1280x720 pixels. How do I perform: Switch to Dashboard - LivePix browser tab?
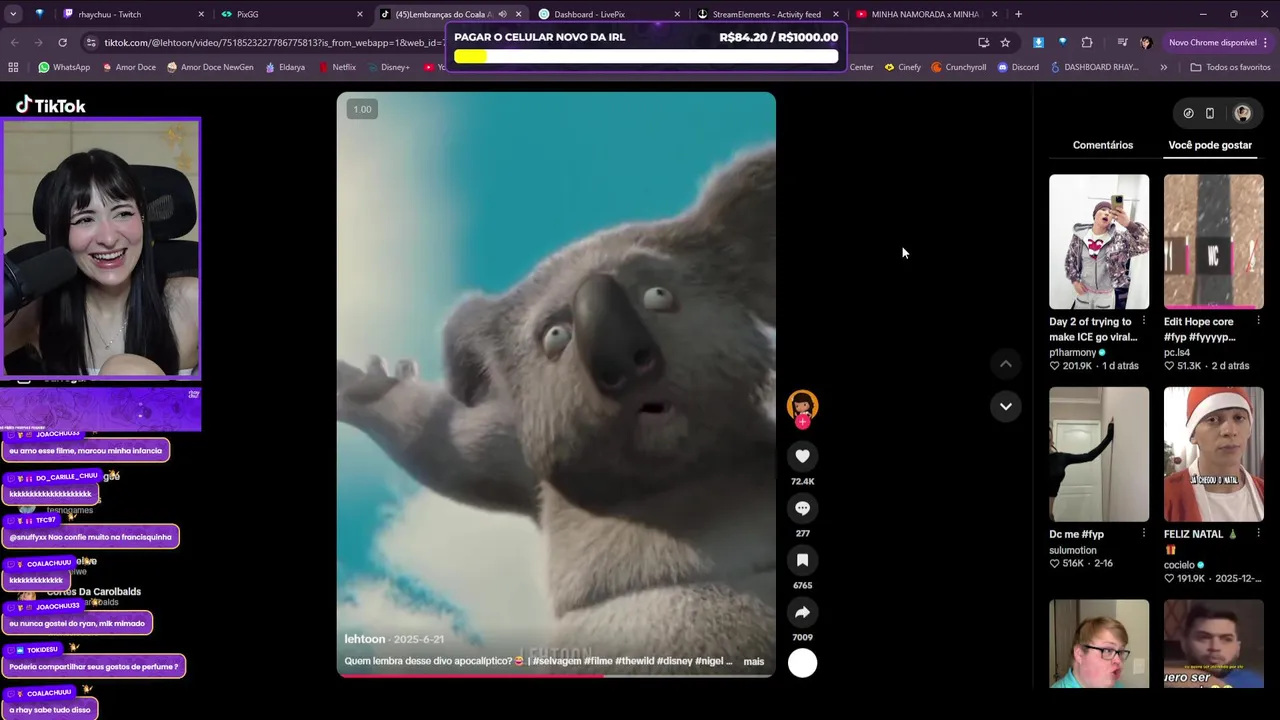(x=610, y=14)
